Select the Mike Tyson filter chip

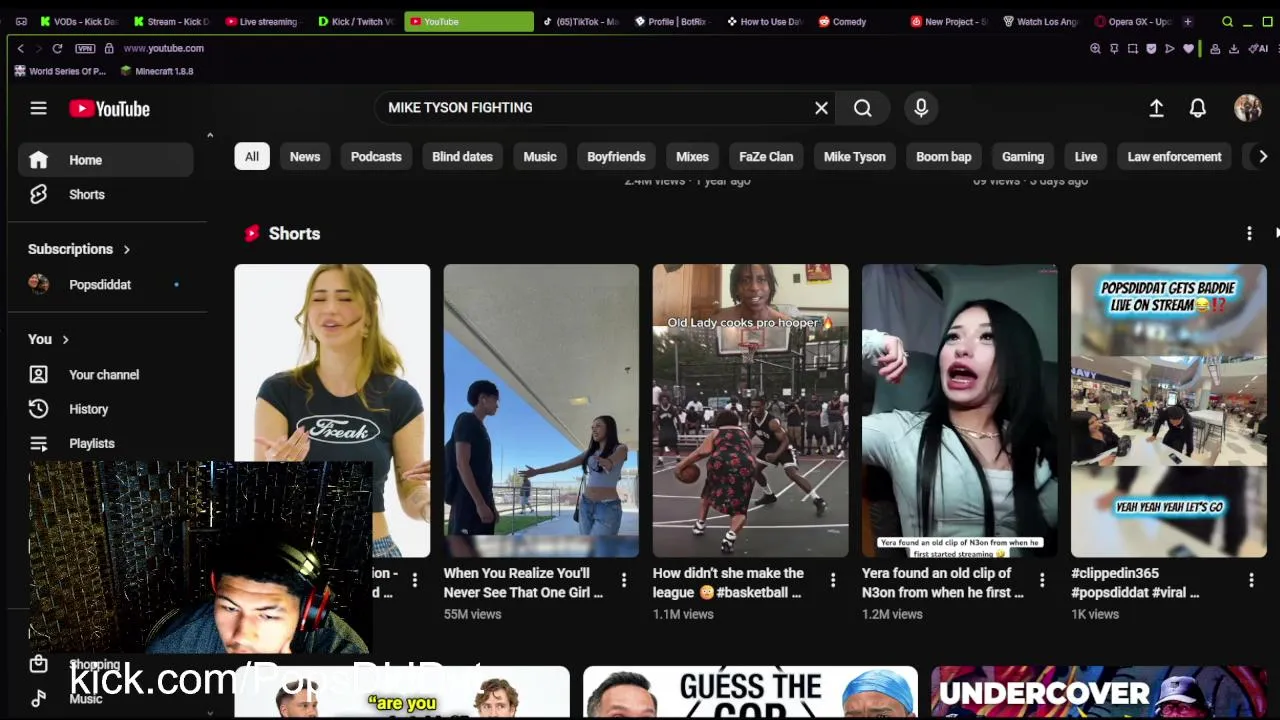[855, 156]
